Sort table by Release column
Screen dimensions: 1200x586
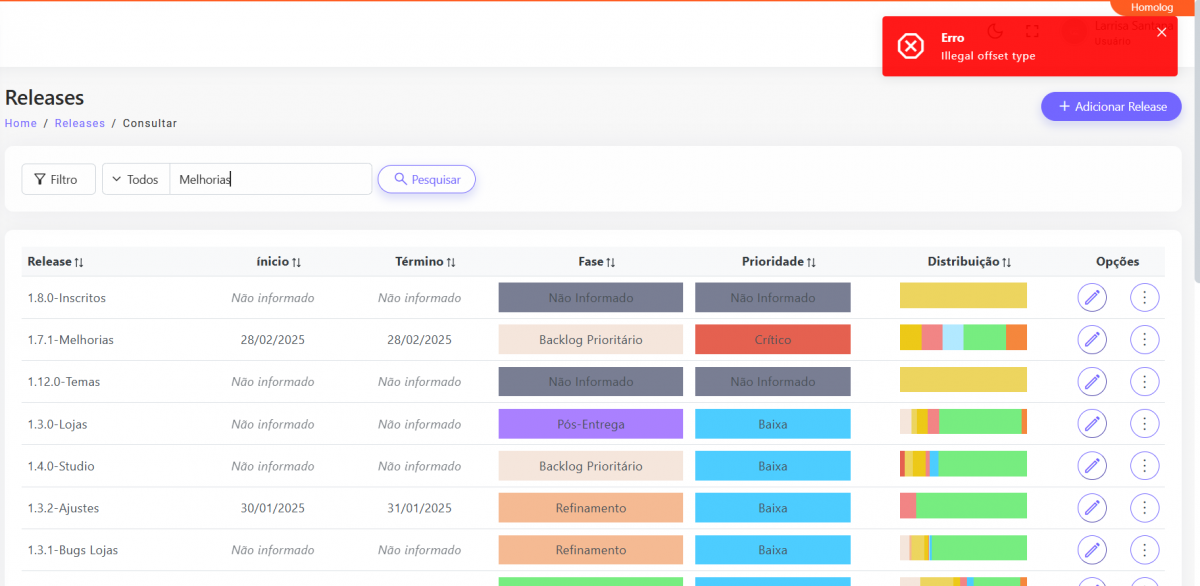(x=55, y=262)
